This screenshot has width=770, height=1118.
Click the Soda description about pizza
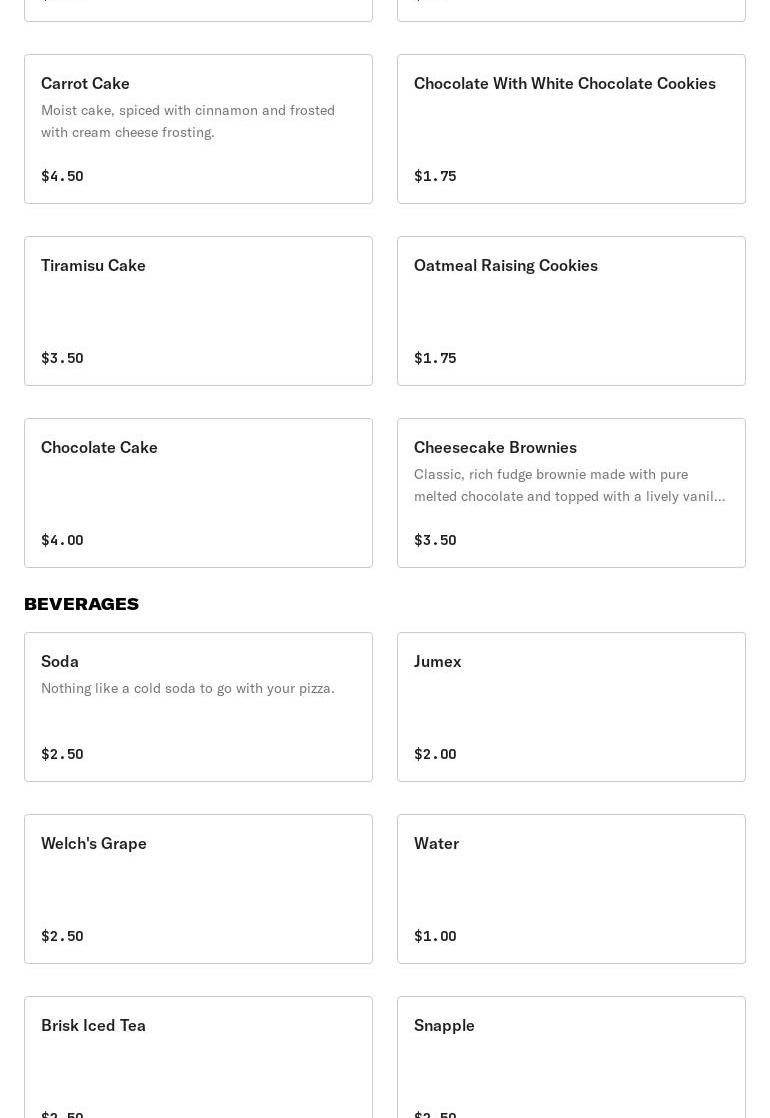click(x=188, y=688)
